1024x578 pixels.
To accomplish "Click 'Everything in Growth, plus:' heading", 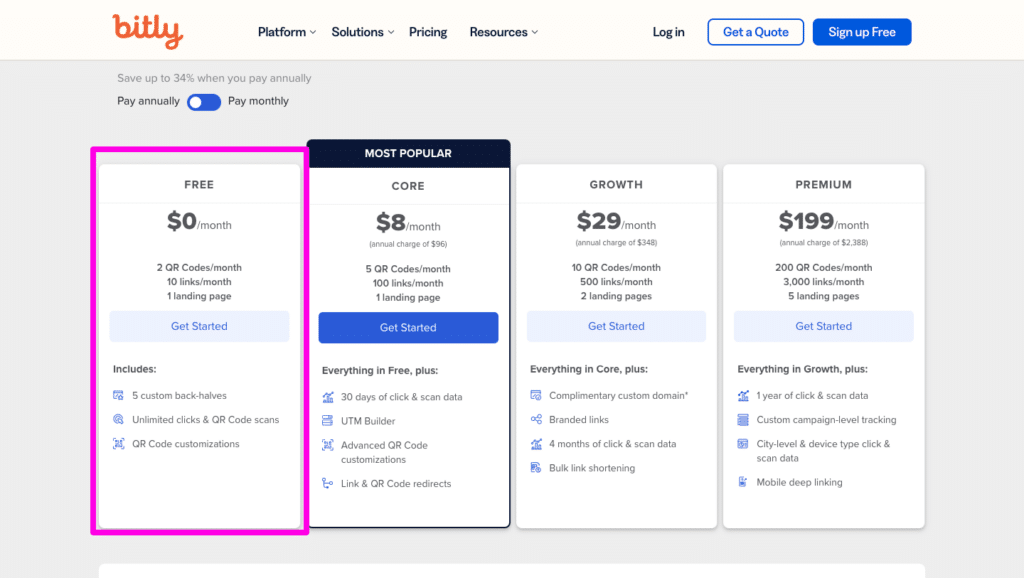I will (x=803, y=369).
